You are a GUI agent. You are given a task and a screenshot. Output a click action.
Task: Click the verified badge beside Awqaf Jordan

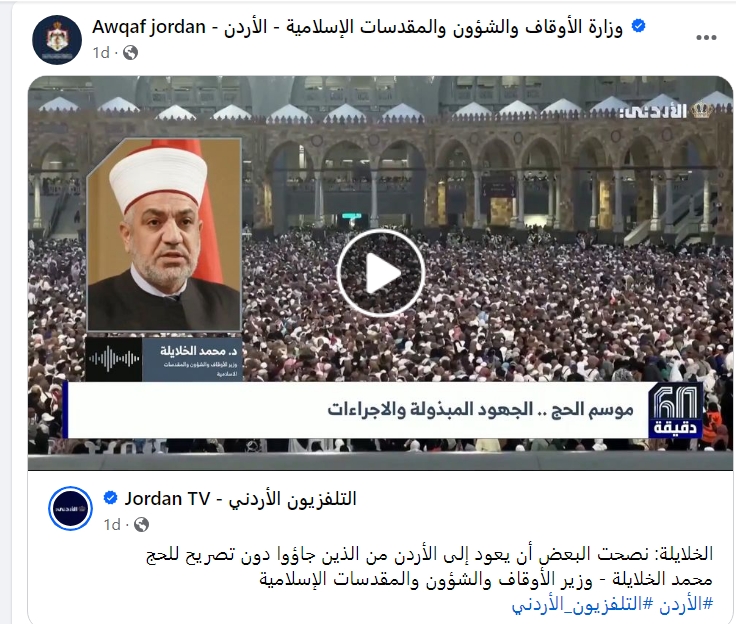638,26
